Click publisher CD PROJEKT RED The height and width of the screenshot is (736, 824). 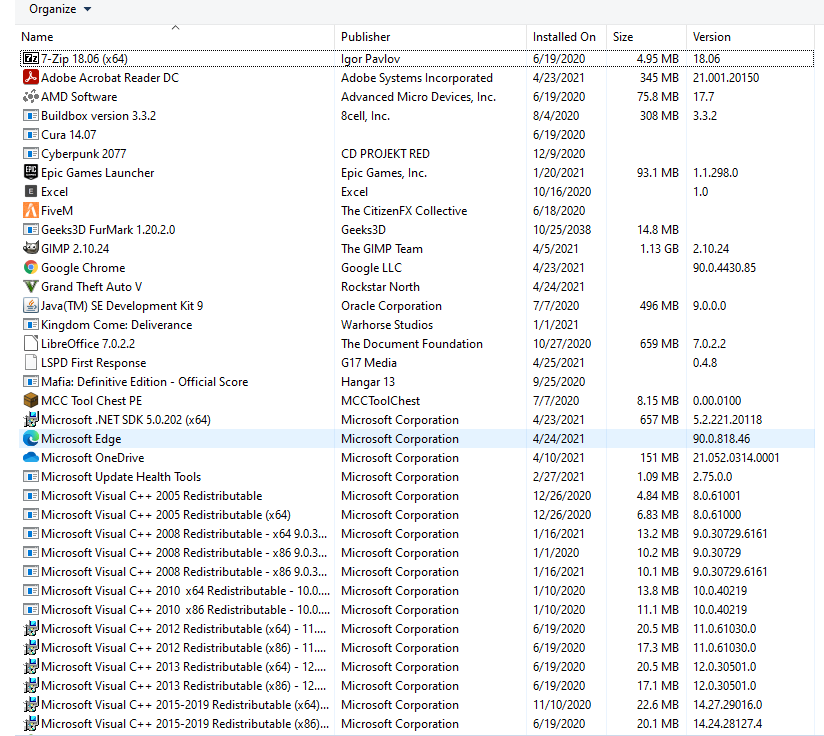tap(385, 154)
